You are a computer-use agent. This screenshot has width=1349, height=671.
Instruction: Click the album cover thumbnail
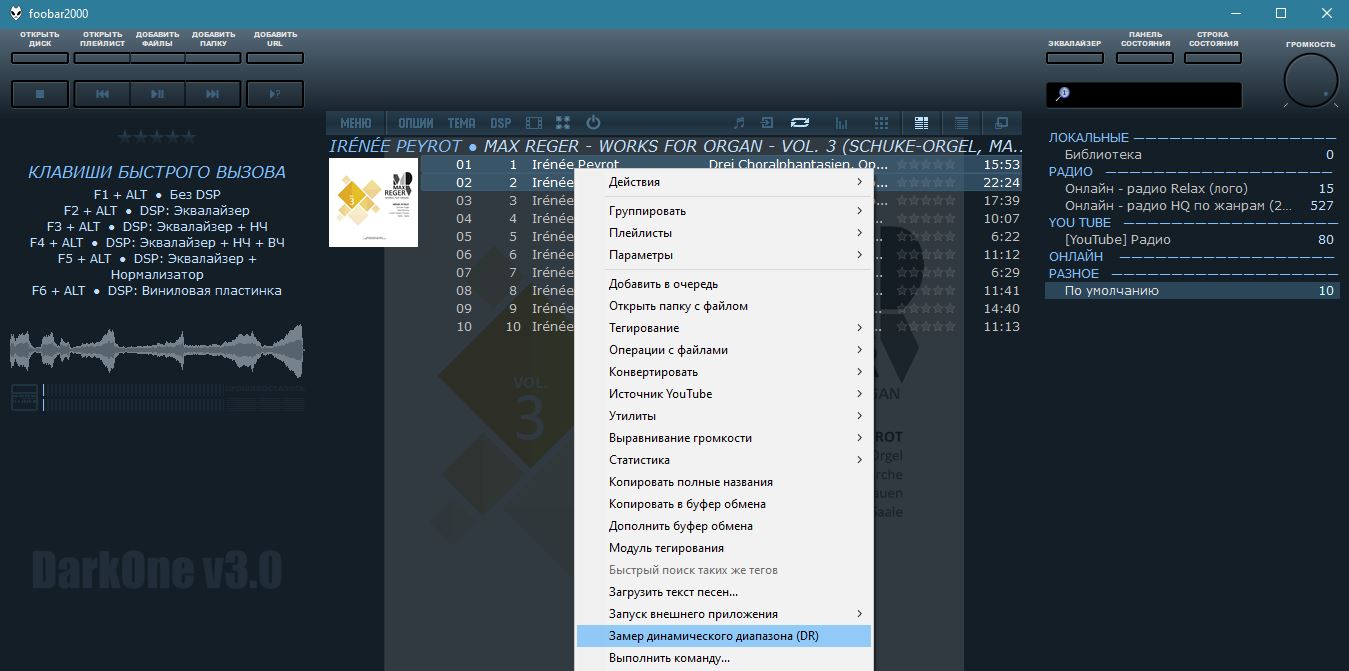pos(373,202)
